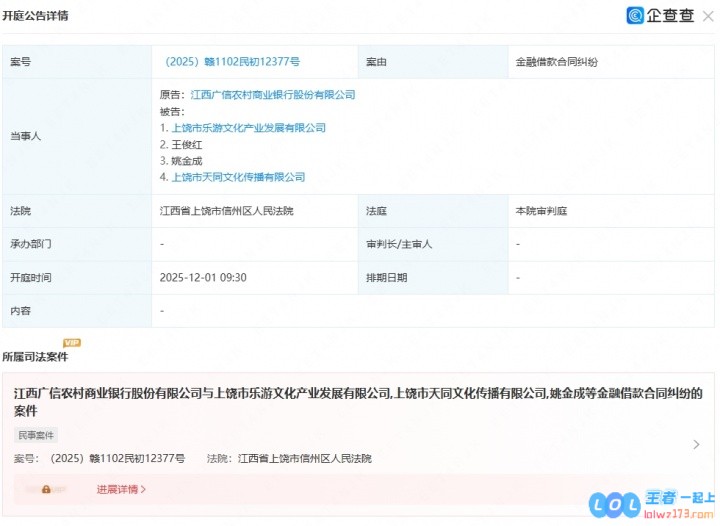Click the 内容 label cell
720x526 pixels.
tap(77, 311)
